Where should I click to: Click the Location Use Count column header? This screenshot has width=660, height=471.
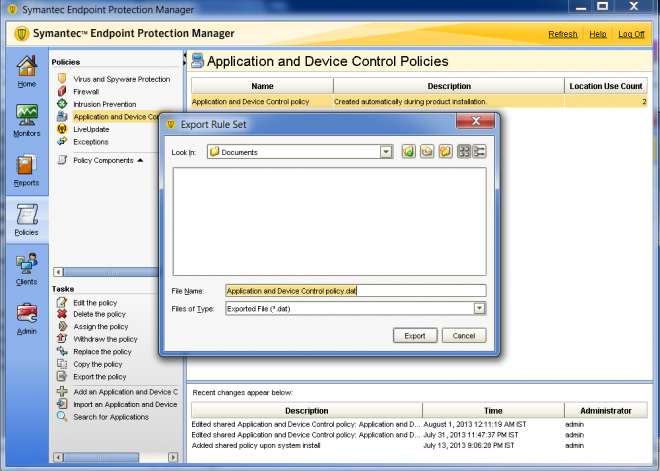[606, 86]
